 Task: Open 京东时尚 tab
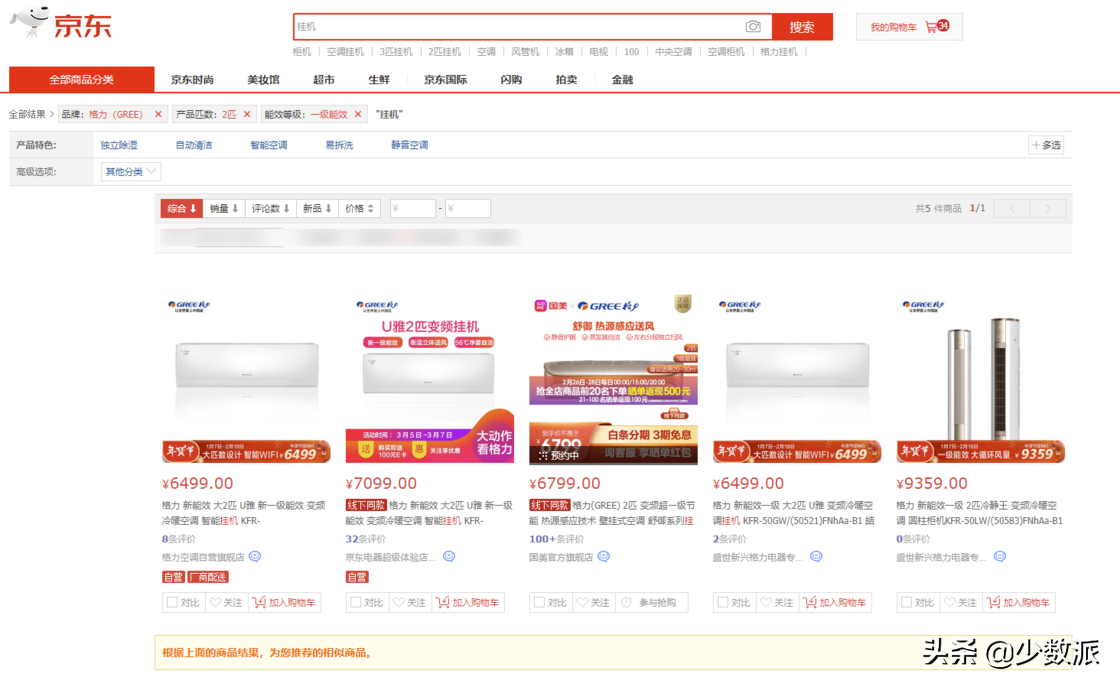tap(192, 79)
